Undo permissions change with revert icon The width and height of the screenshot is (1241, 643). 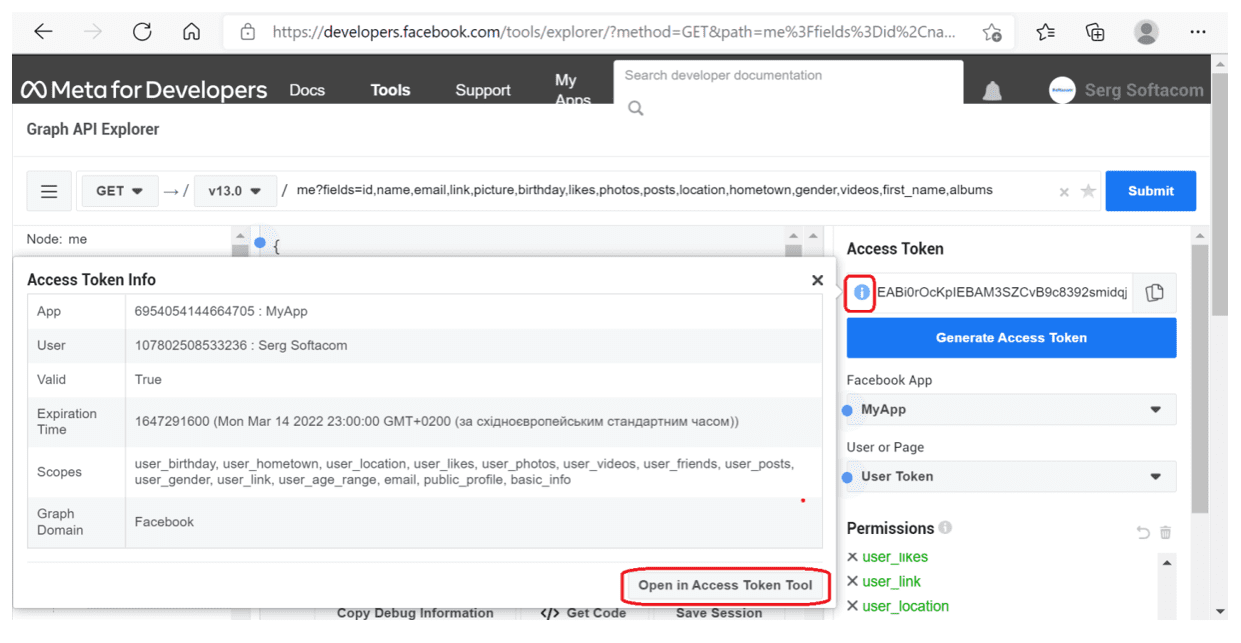(1143, 533)
